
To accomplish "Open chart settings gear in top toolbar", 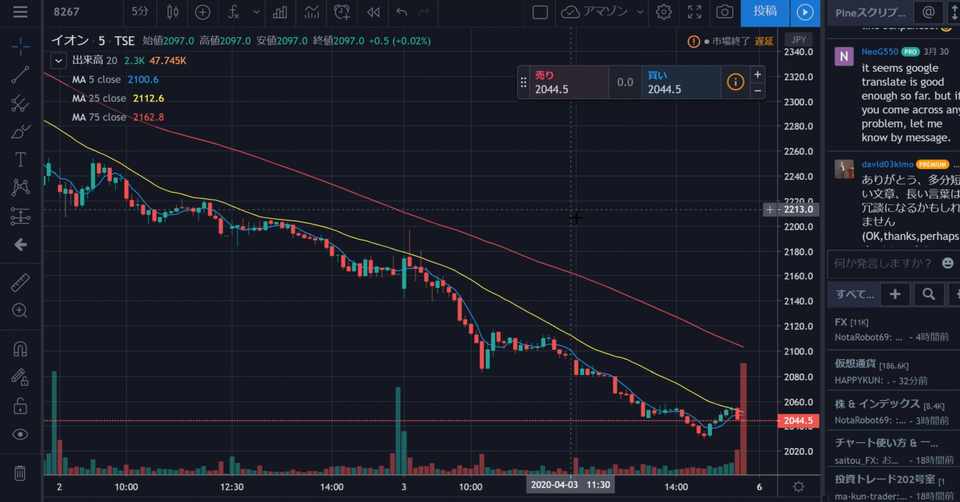I will point(664,12).
